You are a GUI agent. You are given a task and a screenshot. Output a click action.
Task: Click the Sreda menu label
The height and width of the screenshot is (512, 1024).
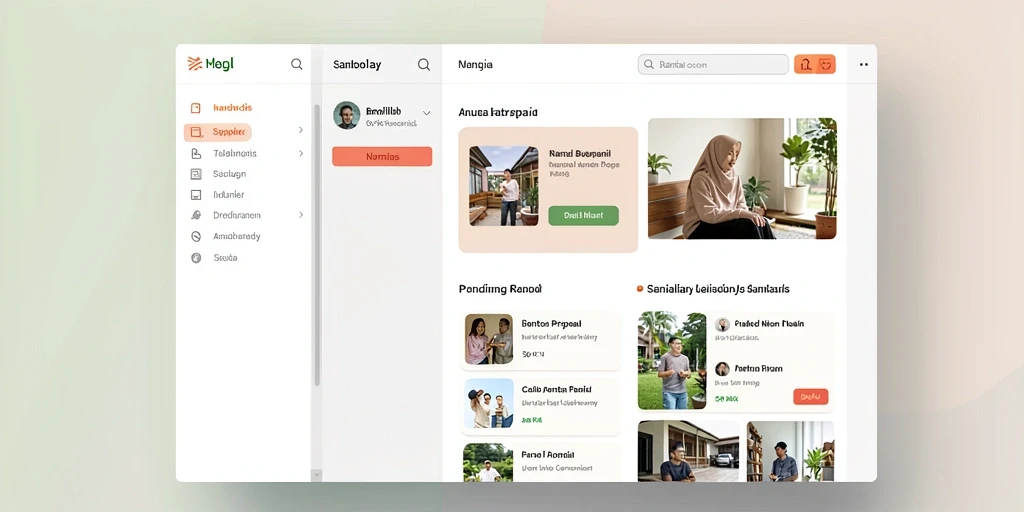[x=225, y=258]
